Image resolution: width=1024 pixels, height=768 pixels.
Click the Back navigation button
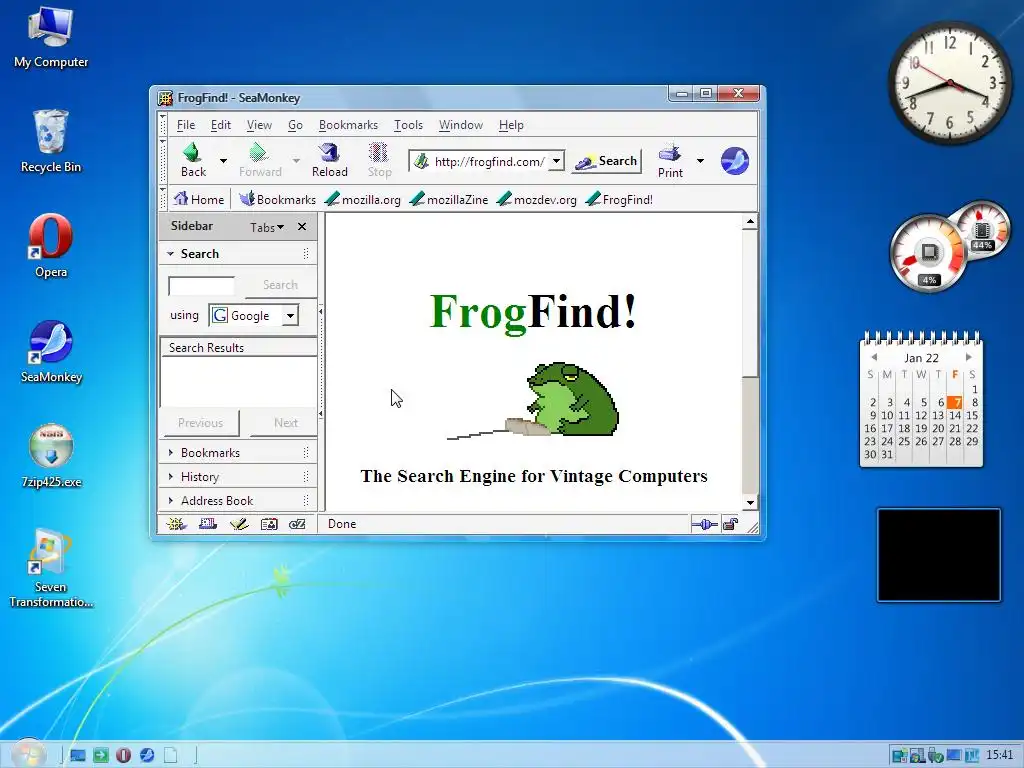193,161
